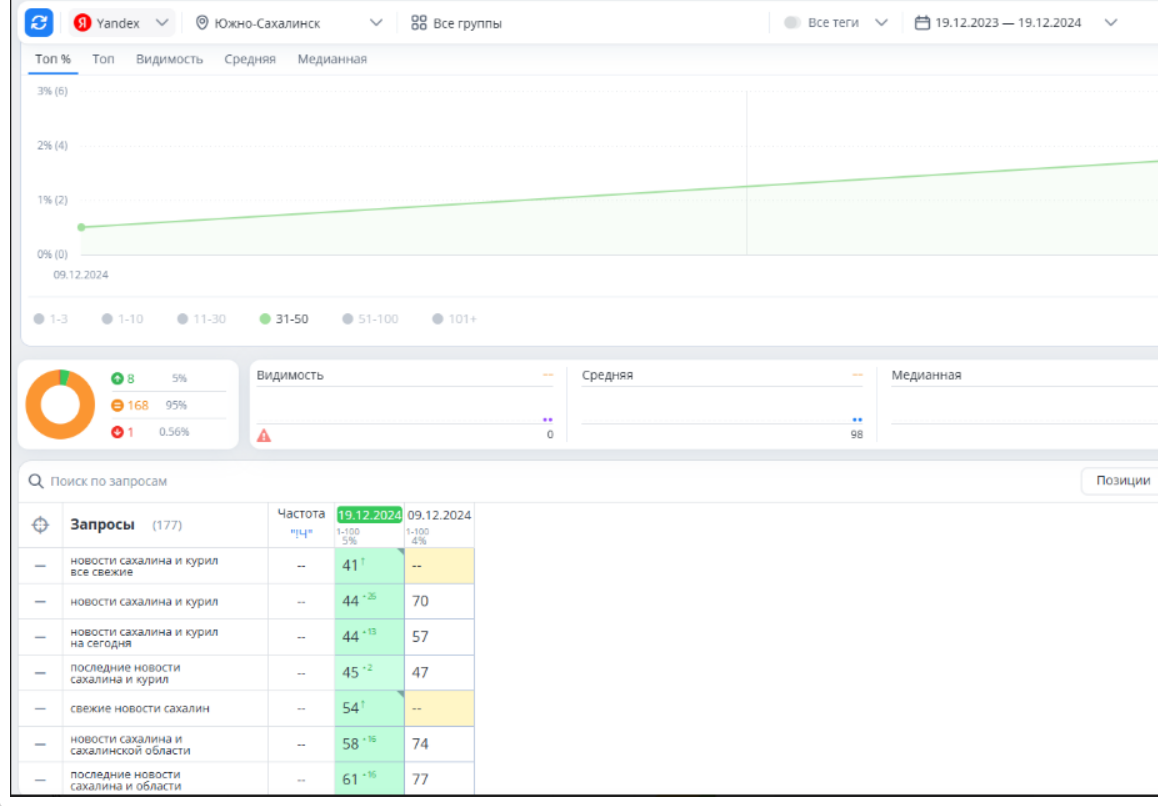
Task: Click the 19.12.2024 date column header
Action: [x=369, y=515]
